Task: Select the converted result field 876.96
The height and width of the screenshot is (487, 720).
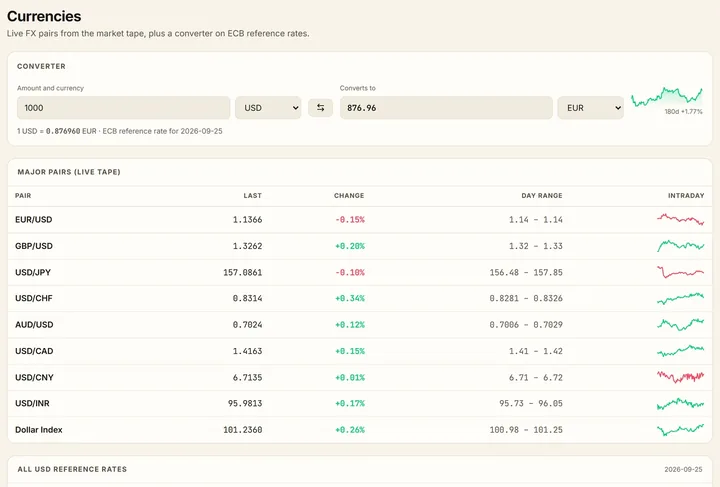Action: [446, 108]
